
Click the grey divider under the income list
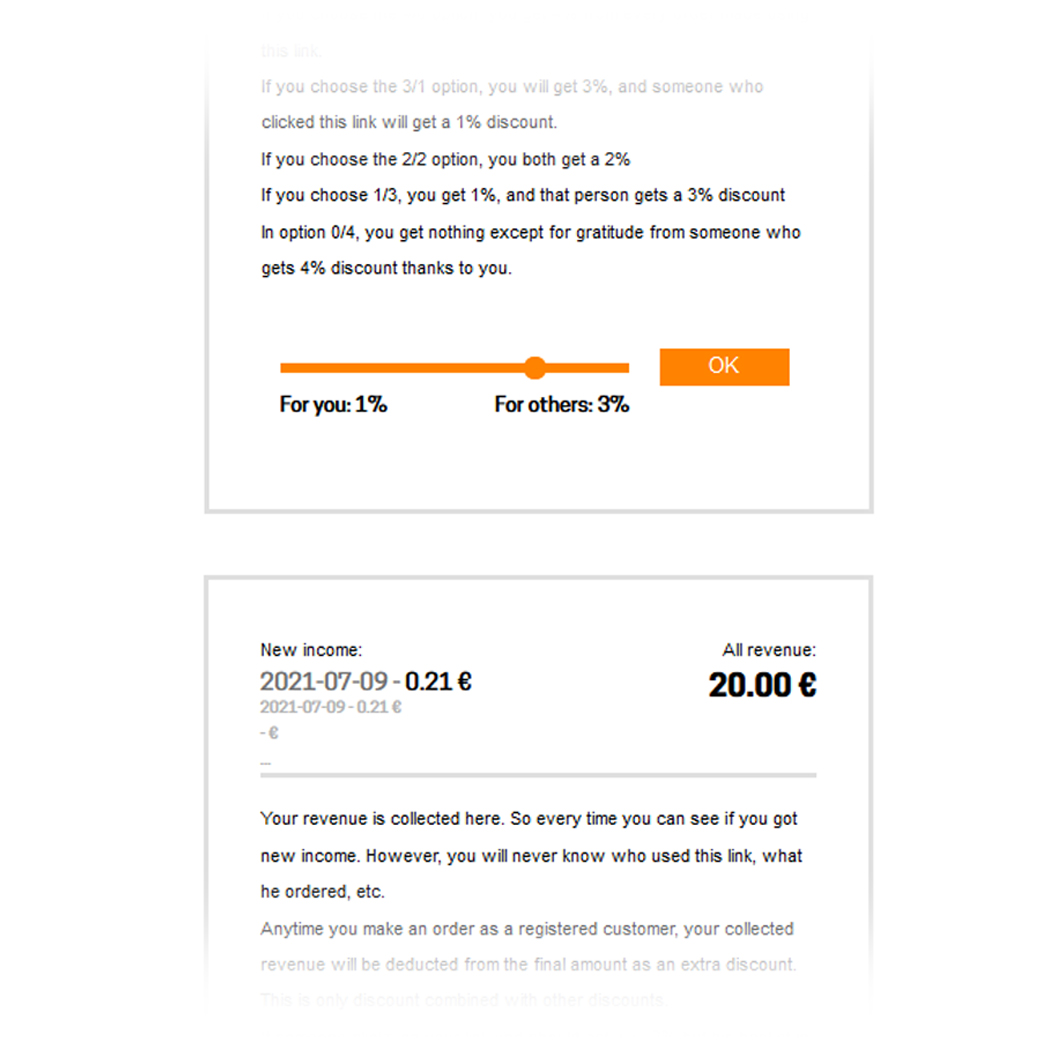point(538,775)
